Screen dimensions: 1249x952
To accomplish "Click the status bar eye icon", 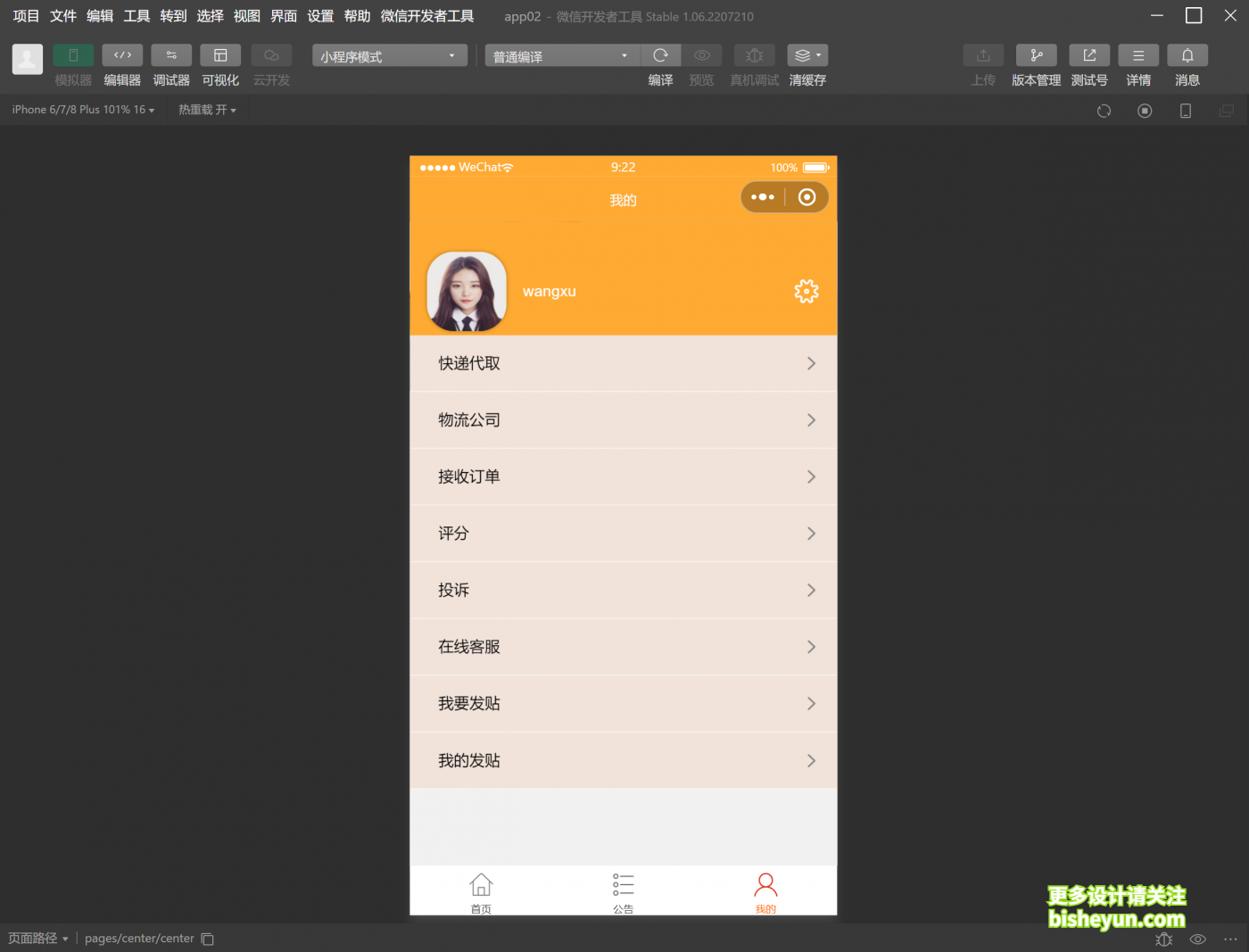I will (1198, 939).
